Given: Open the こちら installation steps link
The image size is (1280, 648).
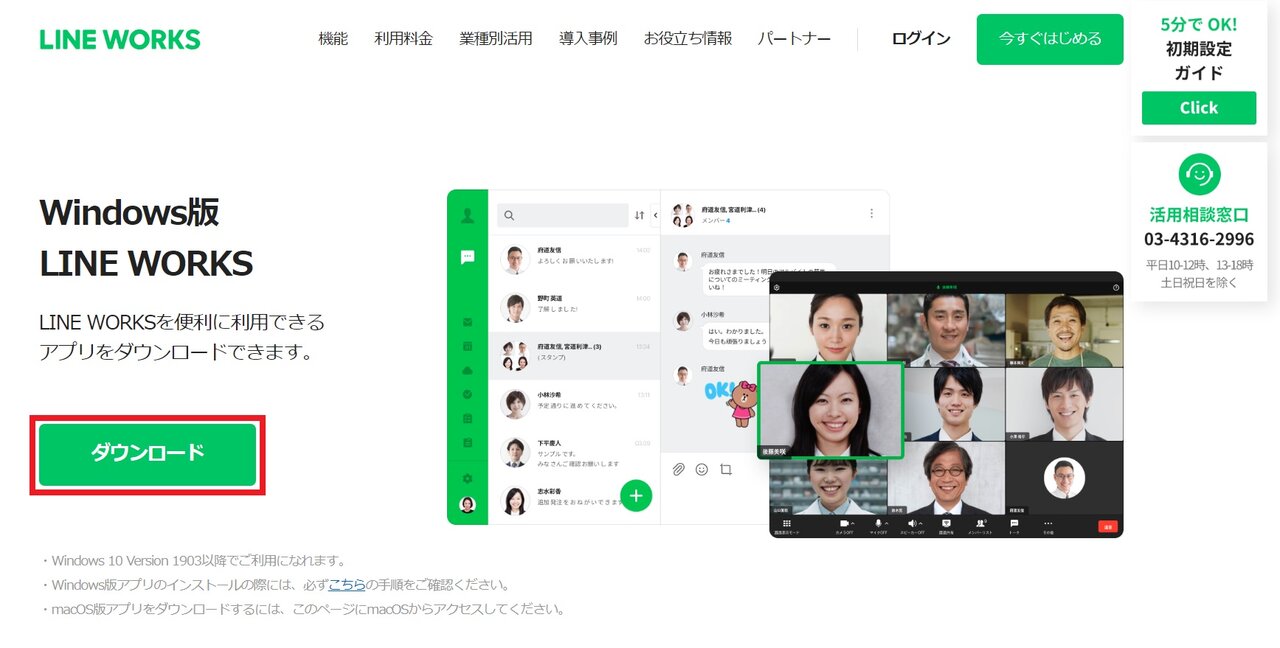Looking at the screenshot, I should (x=347, y=585).
